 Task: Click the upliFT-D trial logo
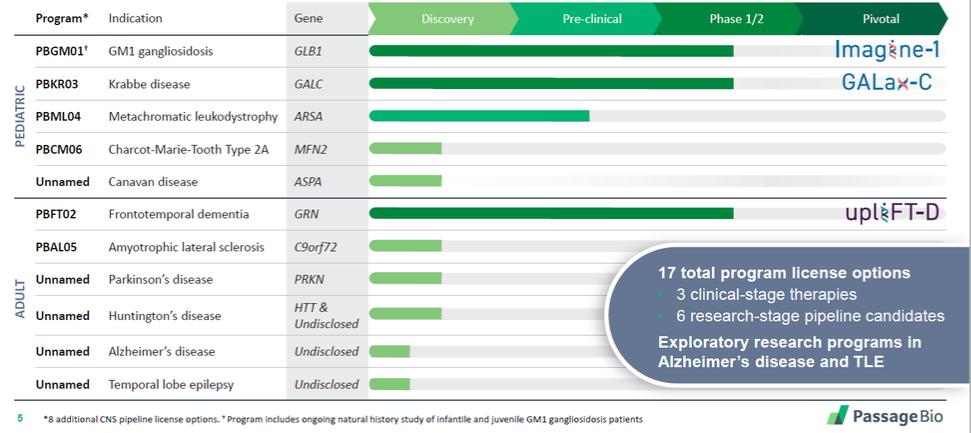coord(892,213)
